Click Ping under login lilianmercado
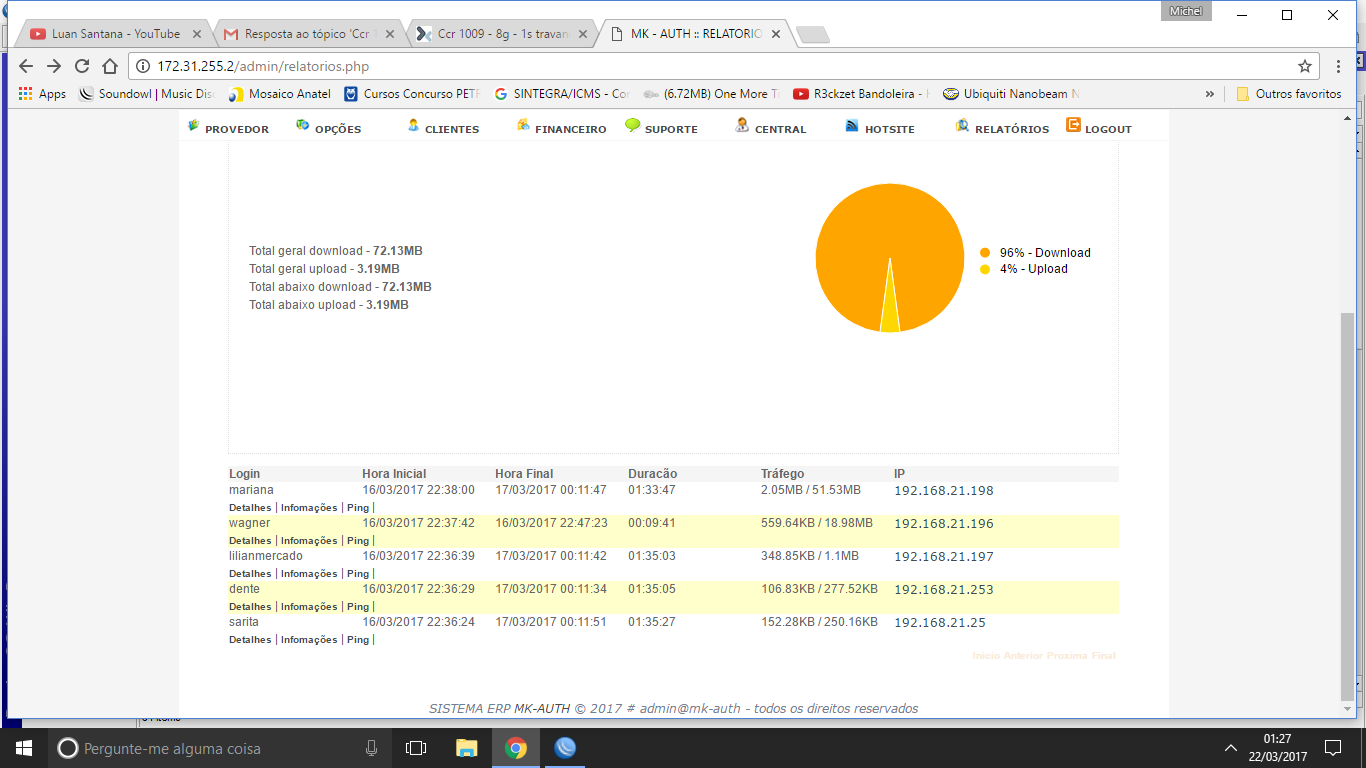The width and height of the screenshot is (1366, 768). 358,574
